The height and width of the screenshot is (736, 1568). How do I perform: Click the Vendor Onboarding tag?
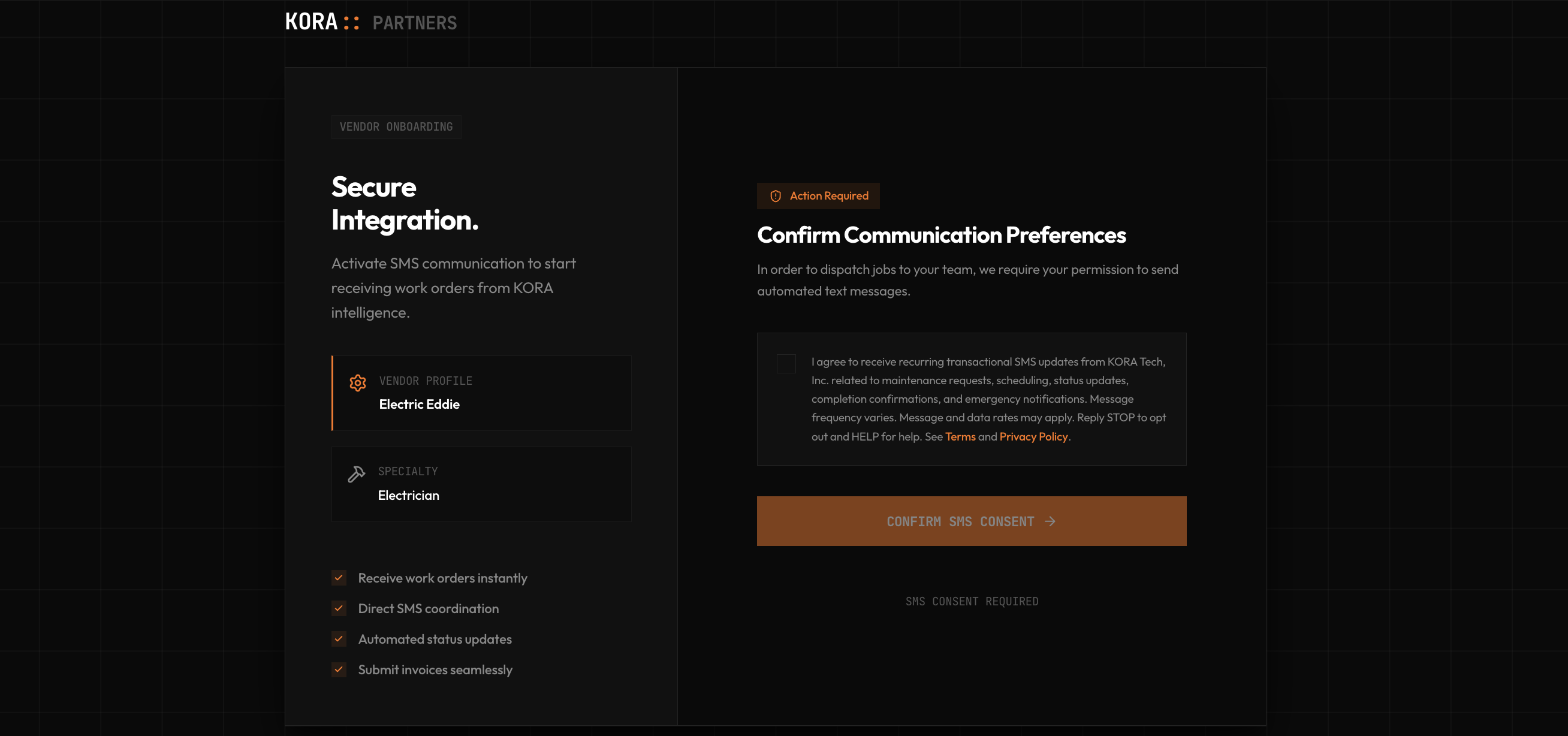[x=396, y=126]
